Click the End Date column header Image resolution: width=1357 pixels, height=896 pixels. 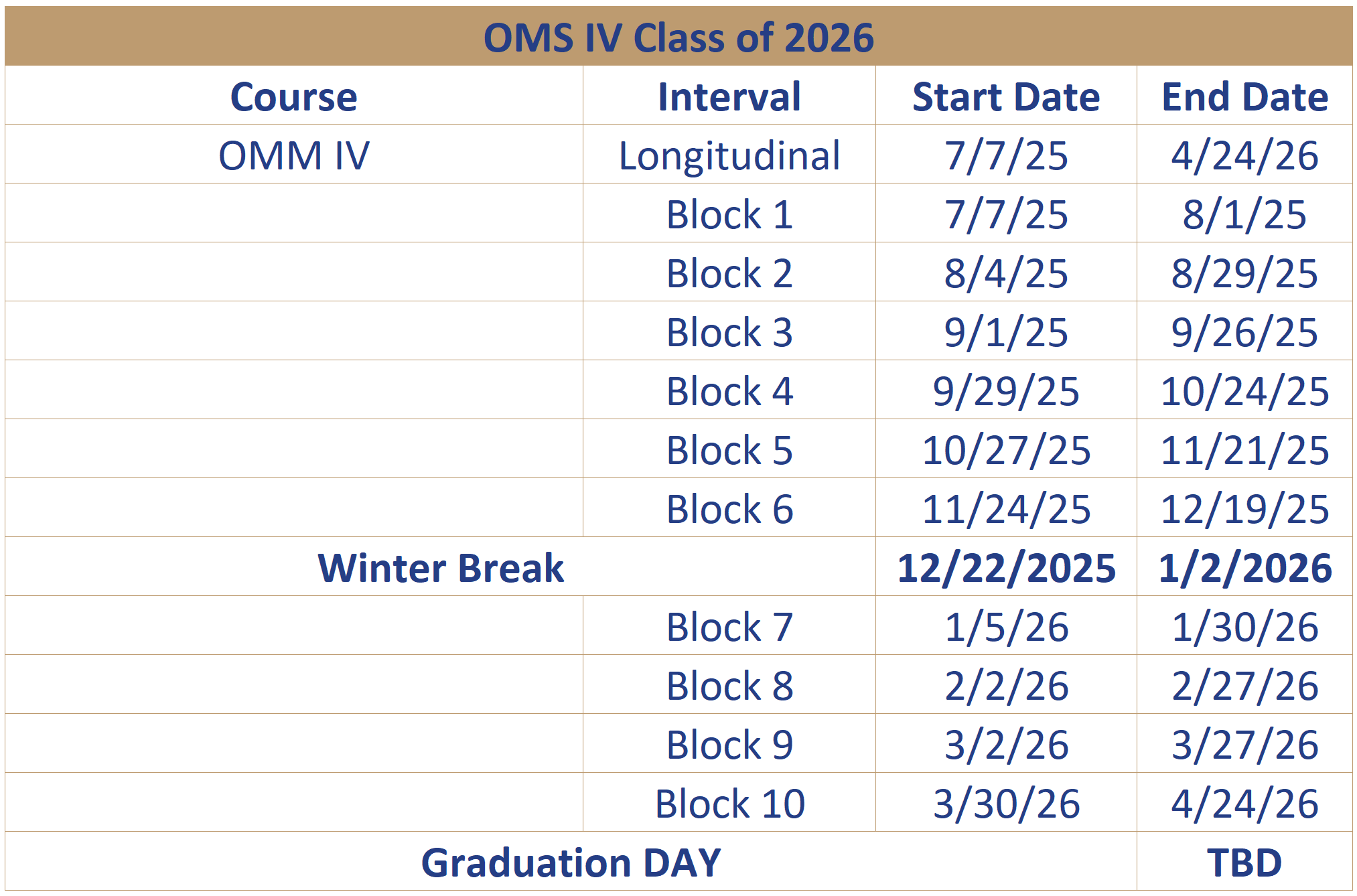click(x=1244, y=96)
